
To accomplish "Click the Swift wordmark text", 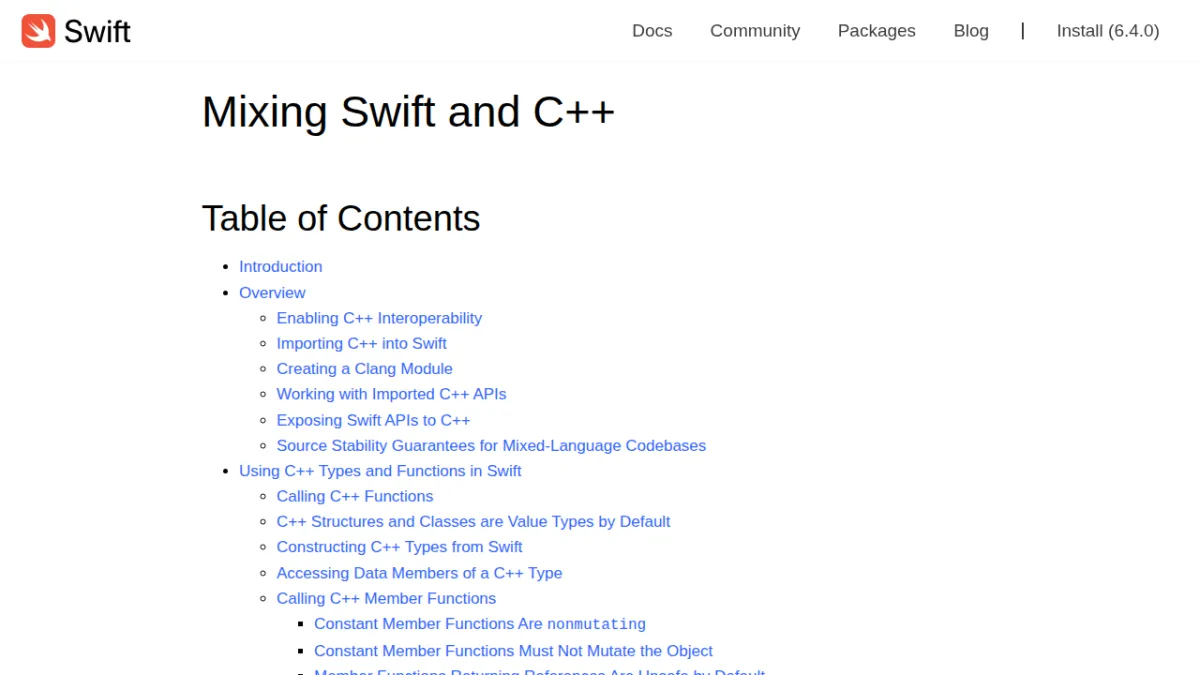I will [x=97, y=31].
